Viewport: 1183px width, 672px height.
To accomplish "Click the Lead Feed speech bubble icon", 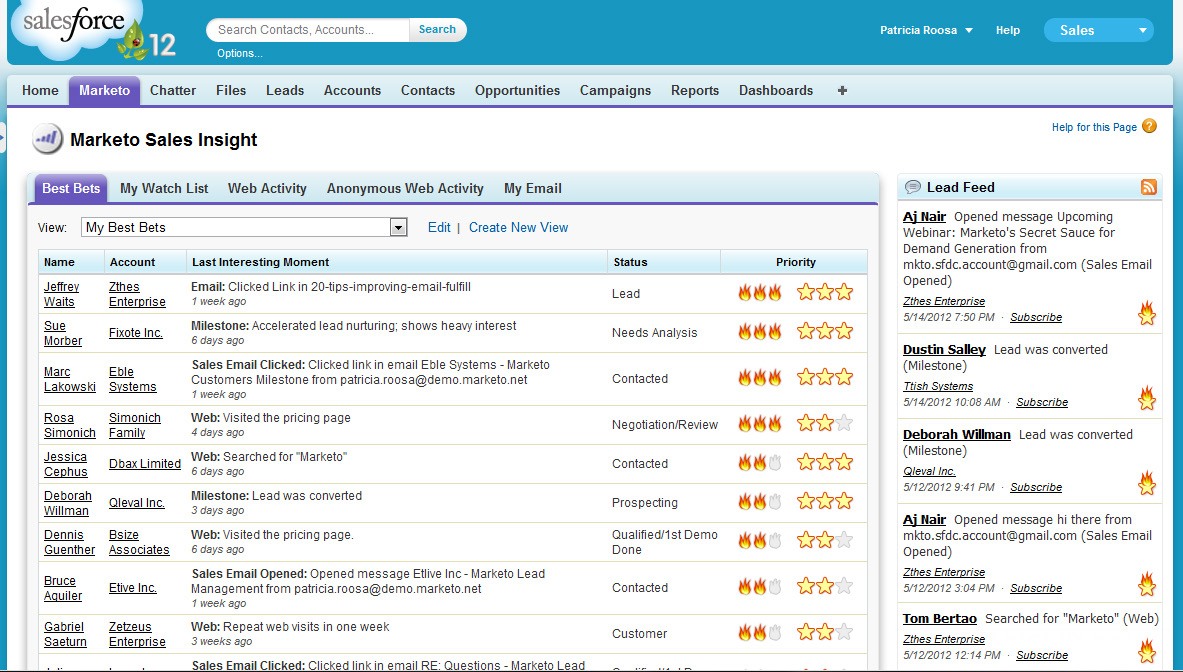I will click(913, 187).
